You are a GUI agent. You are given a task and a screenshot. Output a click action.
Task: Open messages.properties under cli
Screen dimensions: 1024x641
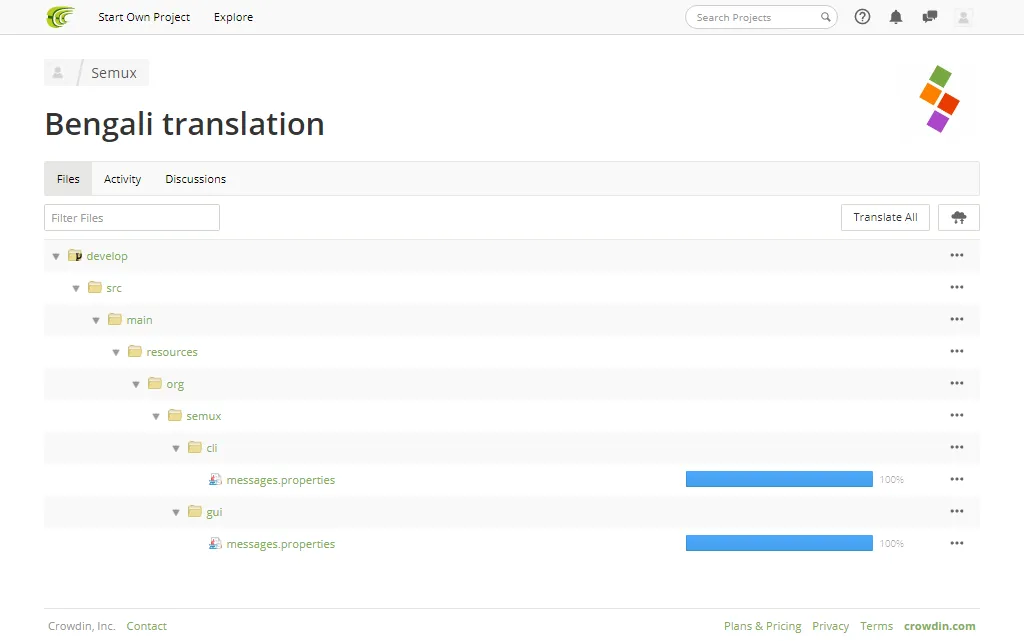pos(281,480)
